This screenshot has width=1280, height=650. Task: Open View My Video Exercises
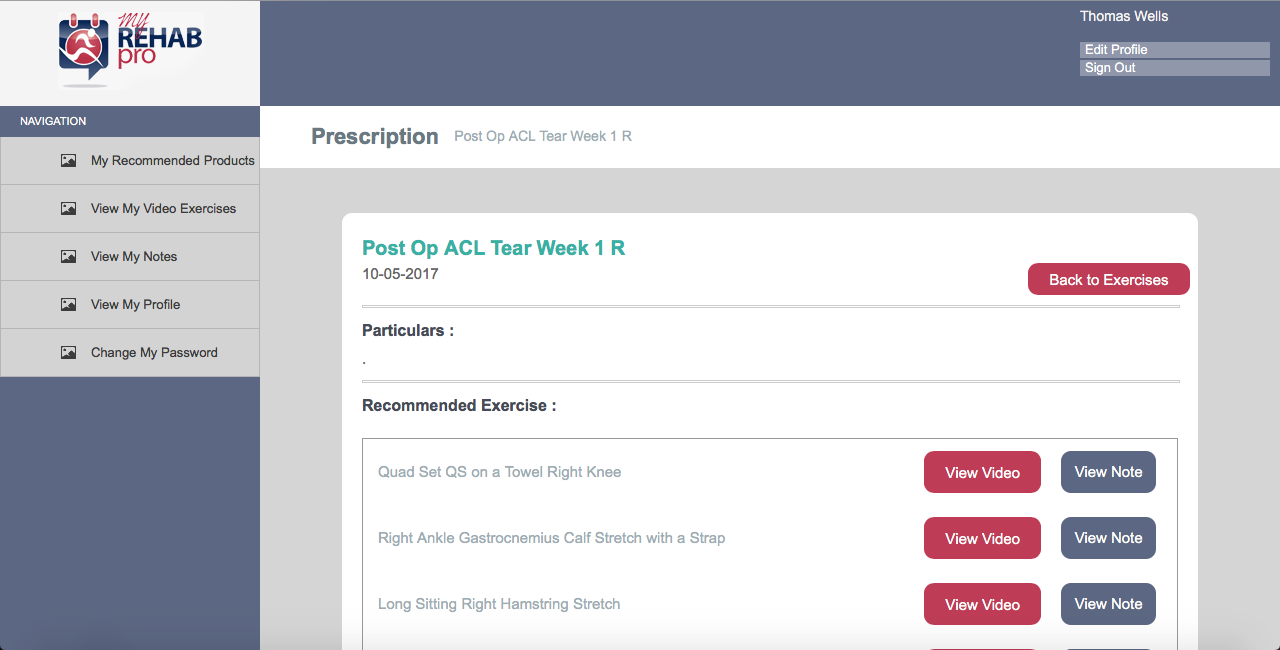(164, 208)
